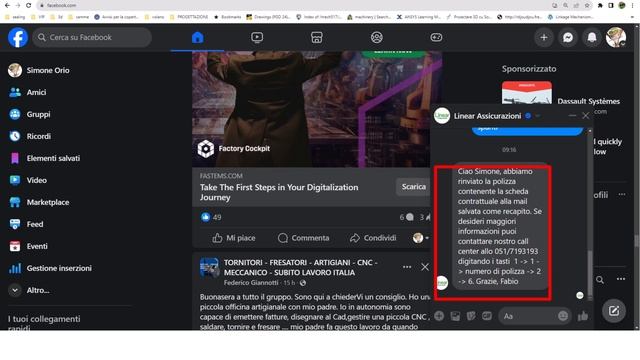
Task: Open the contacts options three-dot menu
Action: pyautogui.click(x=621, y=279)
